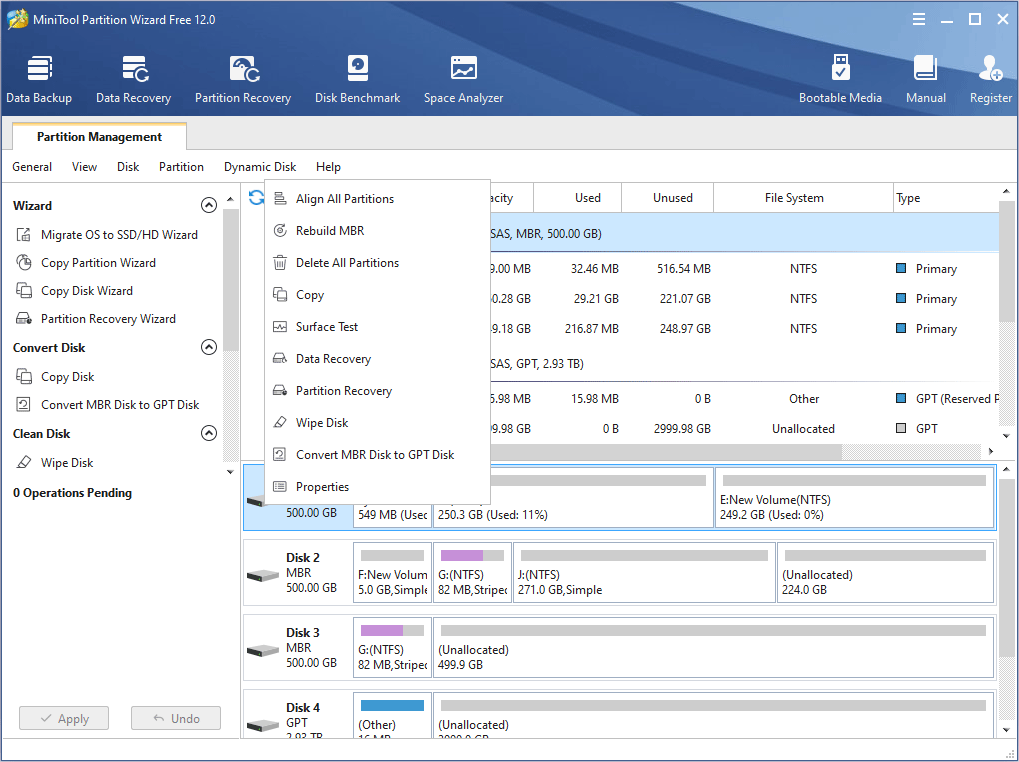
Task: Open the Data Backup tool
Action: [x=39, y=79]
